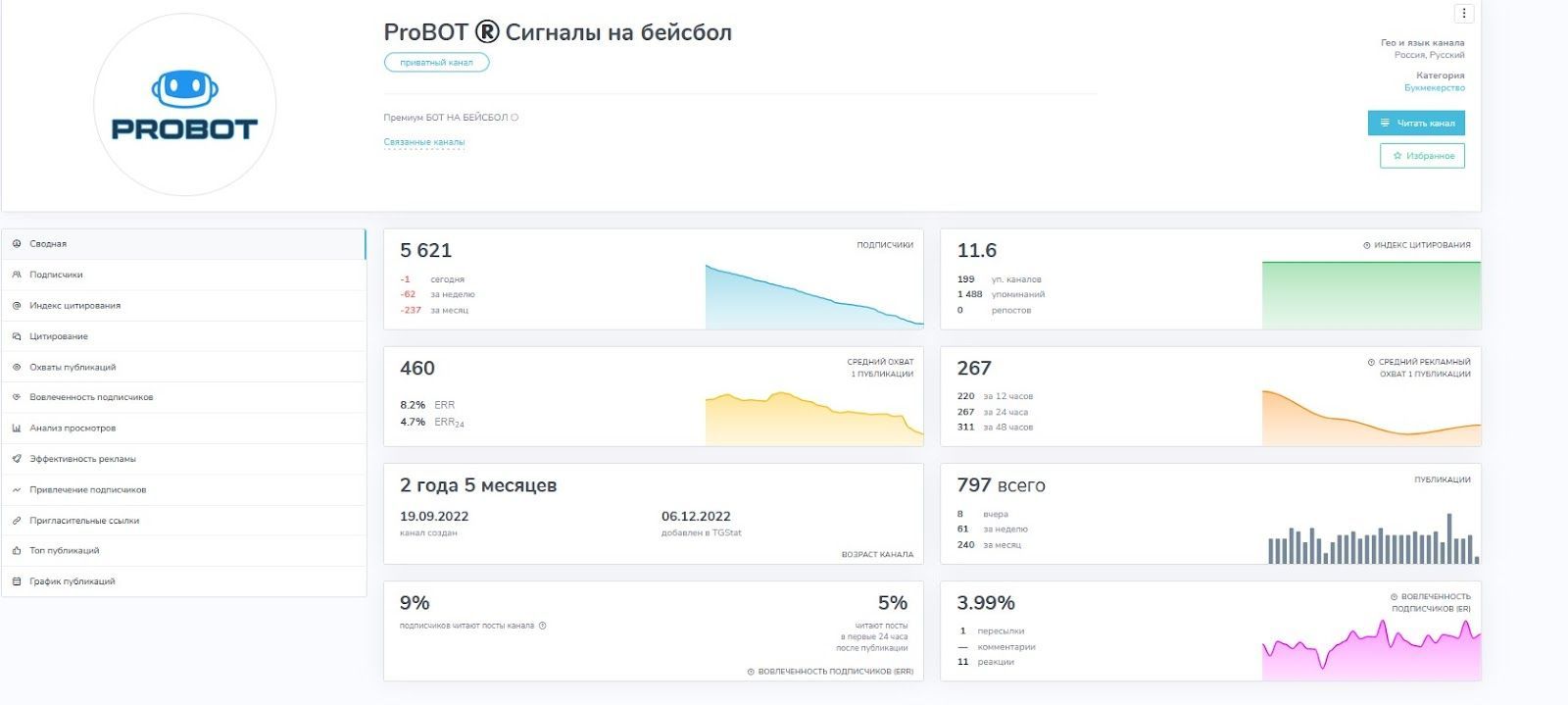The height and width of the screenshot is (705, 1568).
Task: Click the приватный канал badge
Action: pos(436,63)
